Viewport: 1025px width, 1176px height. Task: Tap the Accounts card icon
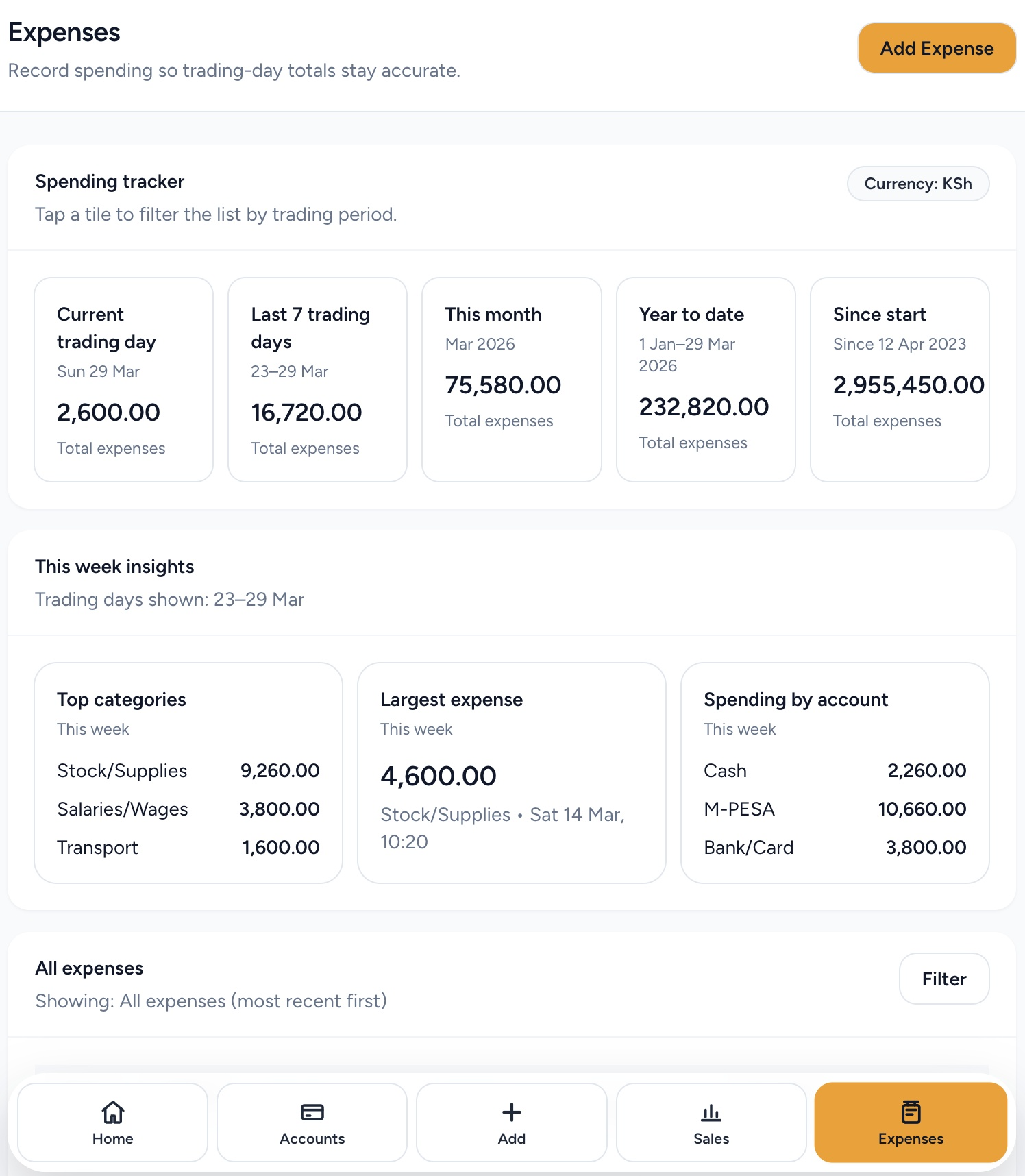(x=311, y=1113)
